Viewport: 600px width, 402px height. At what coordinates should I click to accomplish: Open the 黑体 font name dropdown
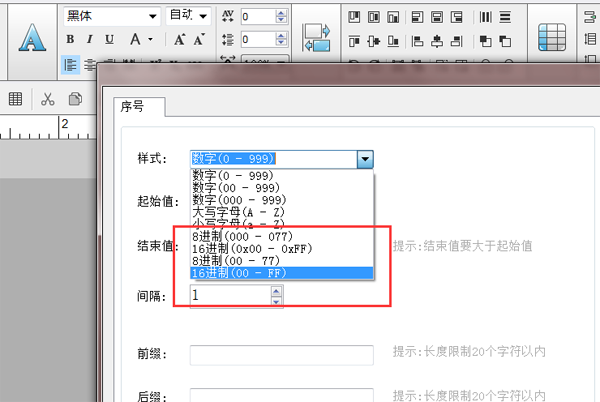[152, 16]
